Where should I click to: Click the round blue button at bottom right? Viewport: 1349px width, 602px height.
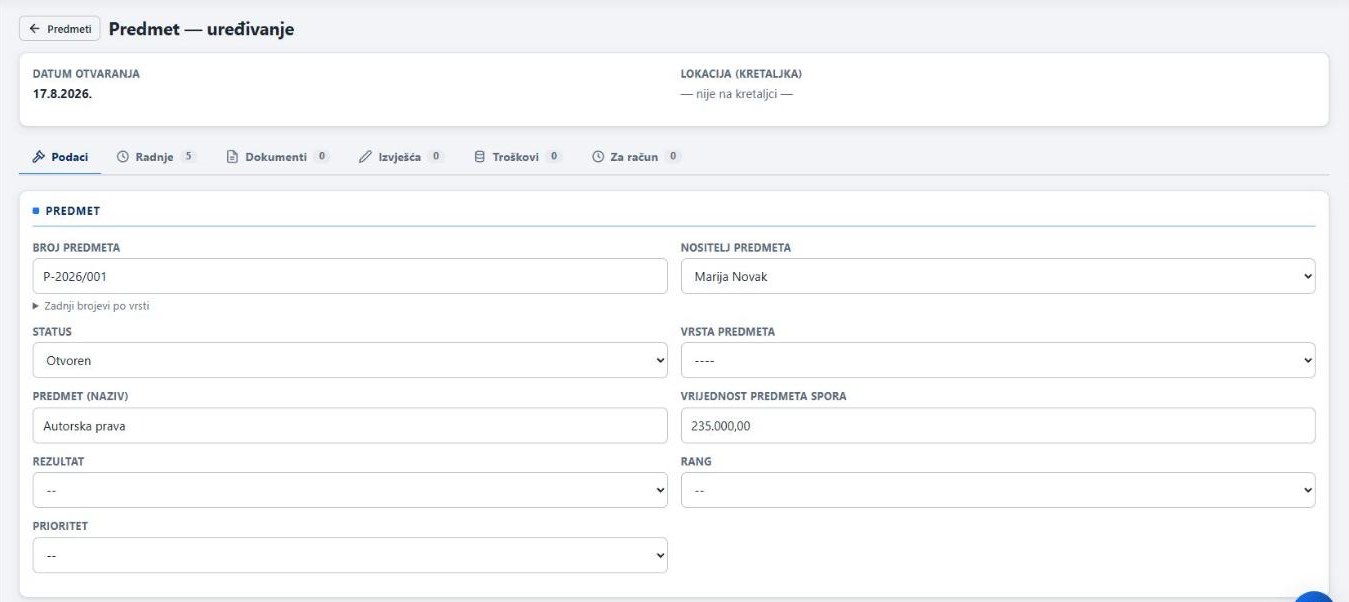1314,596
